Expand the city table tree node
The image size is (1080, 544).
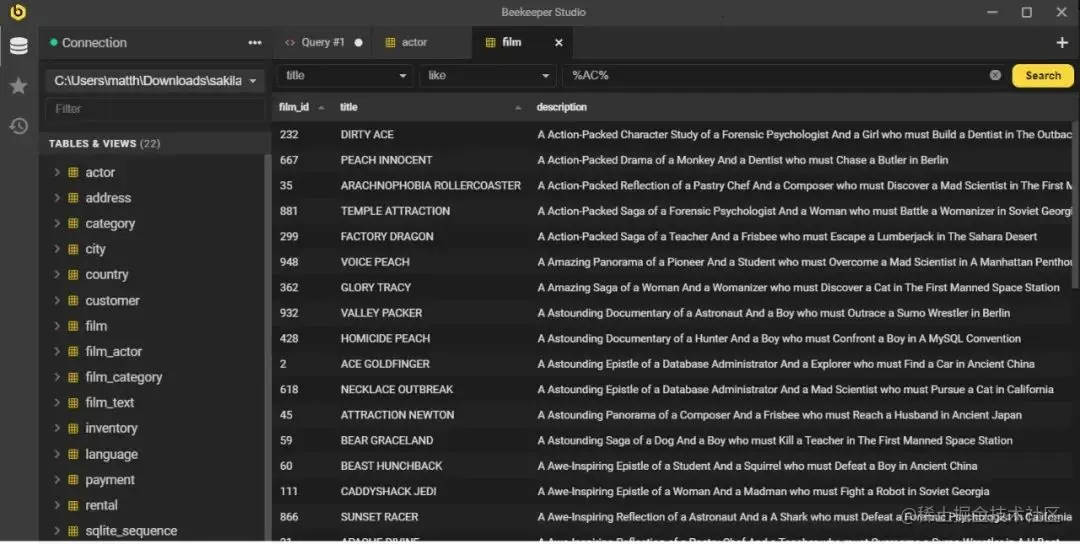[56, 249]
